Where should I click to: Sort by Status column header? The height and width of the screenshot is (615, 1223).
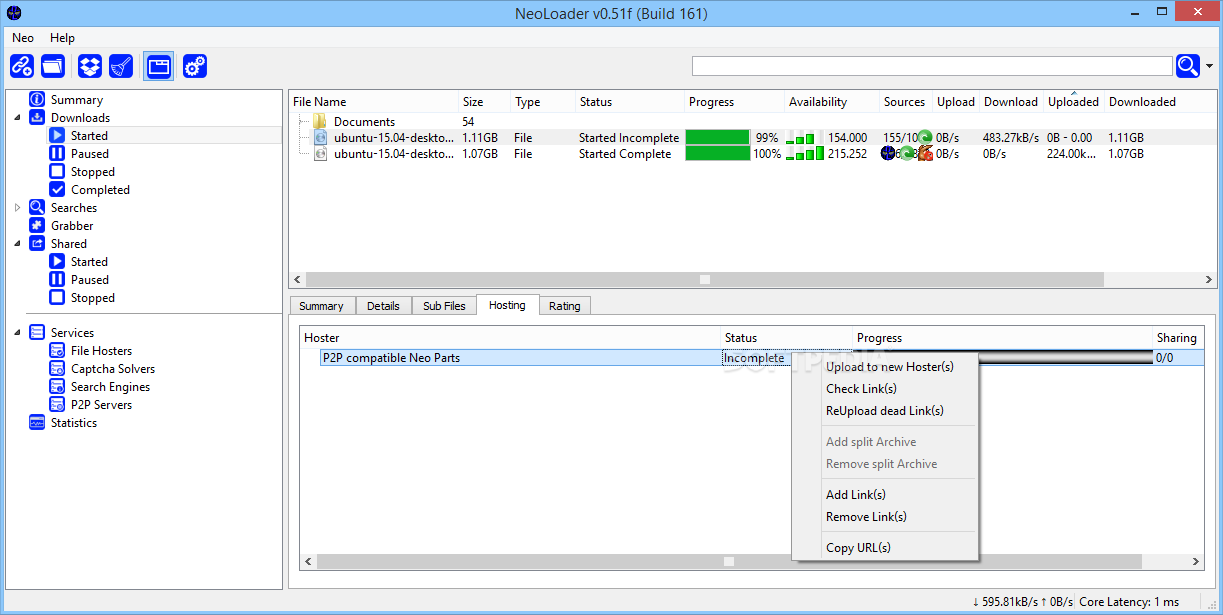630,102
